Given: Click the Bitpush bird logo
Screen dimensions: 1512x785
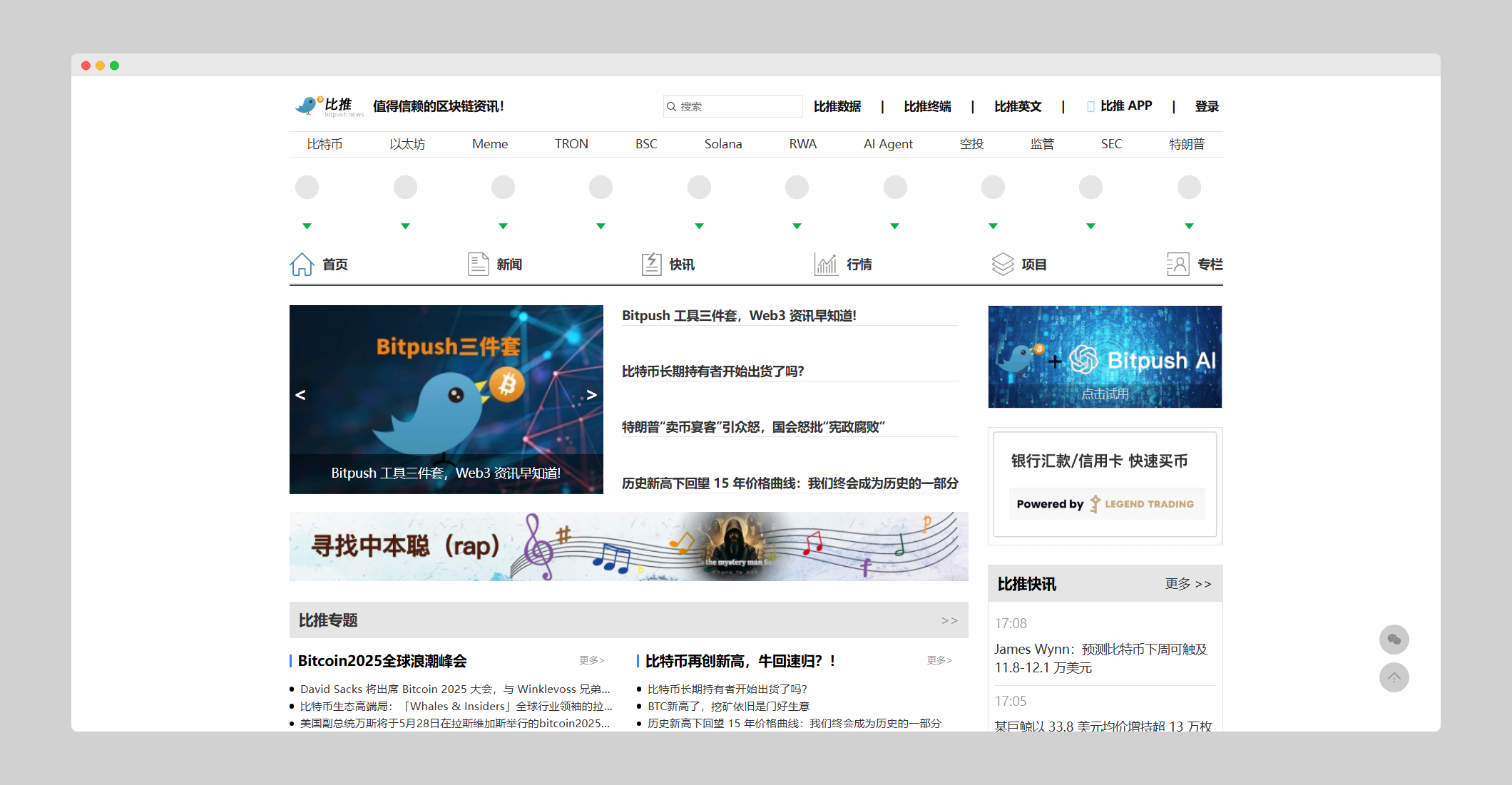Looking at the screenshot, I should tap(308, 105).
